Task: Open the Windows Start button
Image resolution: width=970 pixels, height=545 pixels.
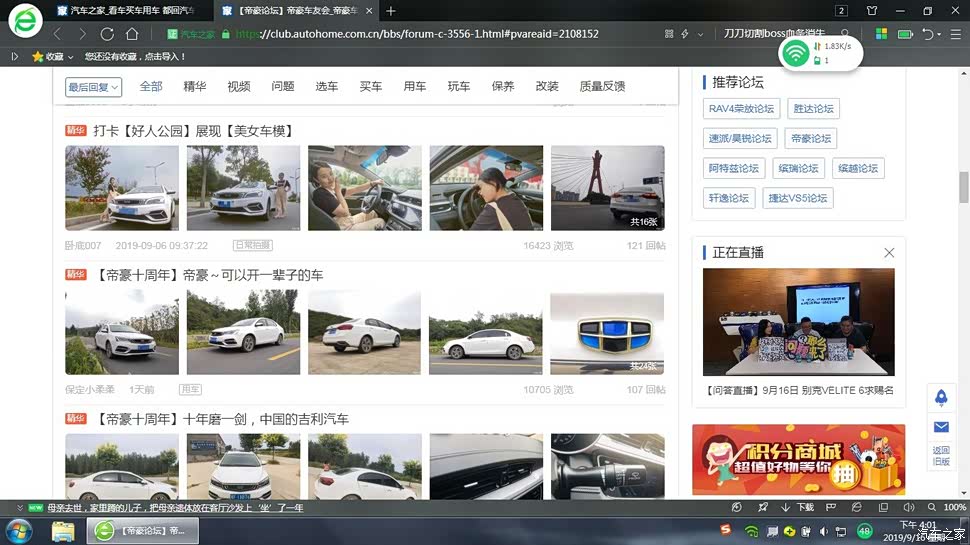Action: [19, 531]
